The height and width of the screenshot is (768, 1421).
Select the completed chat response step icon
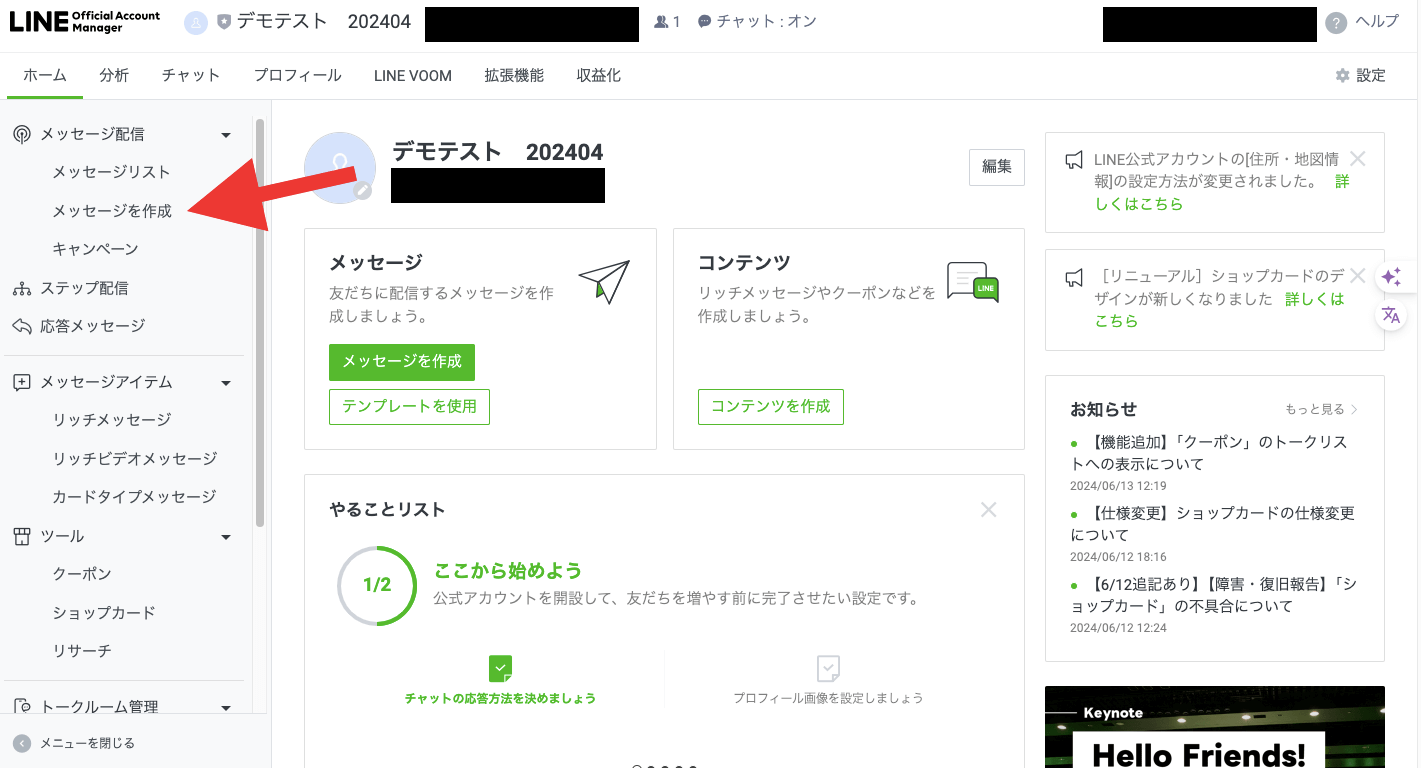(500, 668)
